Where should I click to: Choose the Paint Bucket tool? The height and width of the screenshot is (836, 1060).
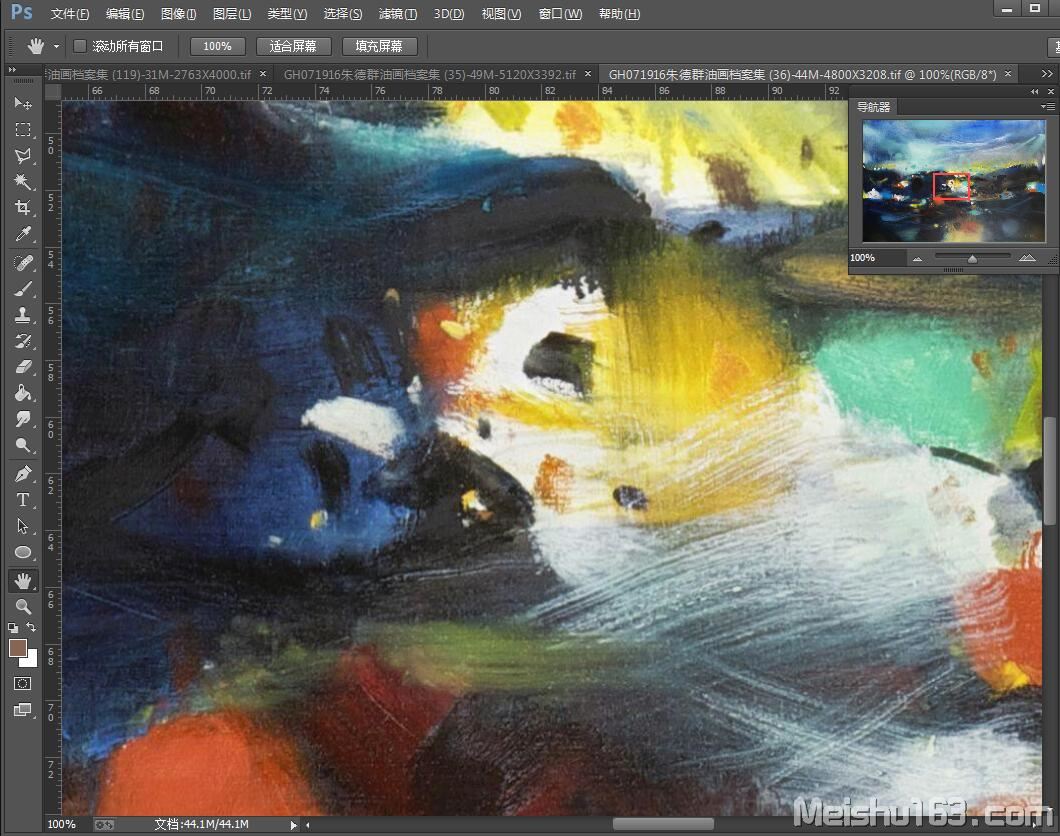coord(23,393)
